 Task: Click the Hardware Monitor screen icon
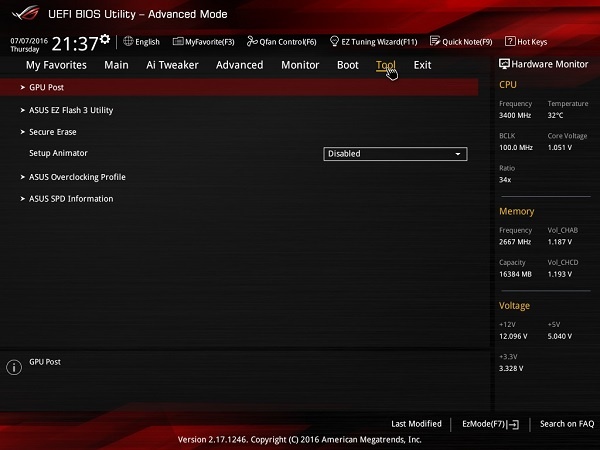coord(504,64)
